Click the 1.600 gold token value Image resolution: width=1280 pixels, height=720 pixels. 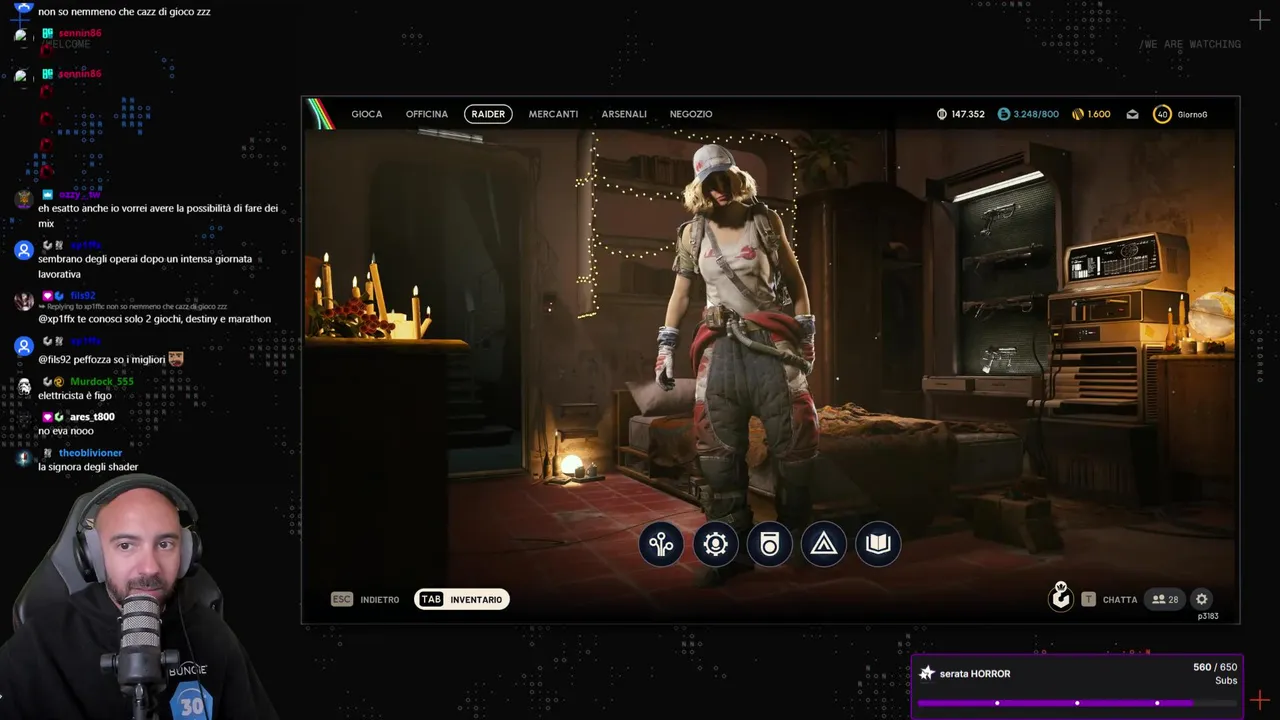coord(1099,114)
